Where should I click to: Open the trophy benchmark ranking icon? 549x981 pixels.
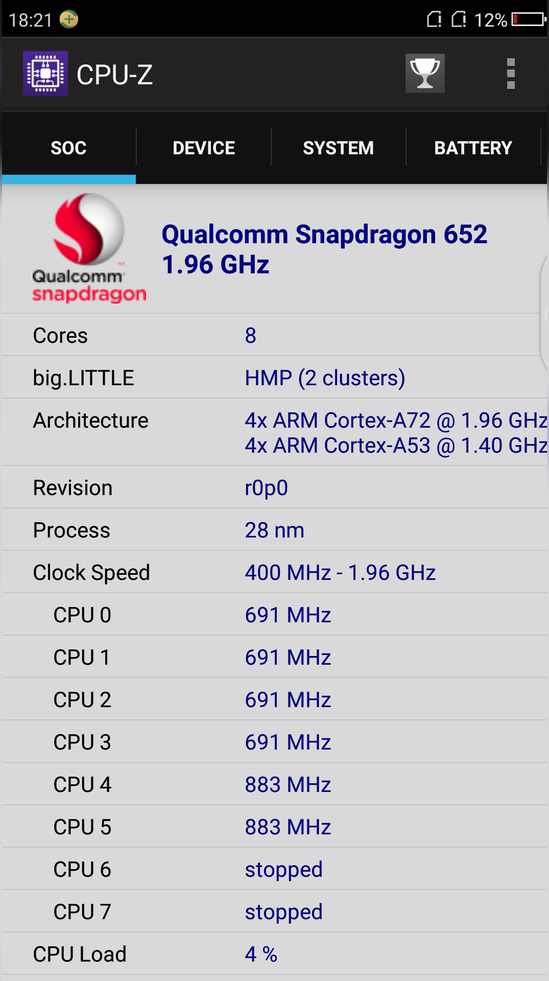pyautogui.click(x=425, y=74)
